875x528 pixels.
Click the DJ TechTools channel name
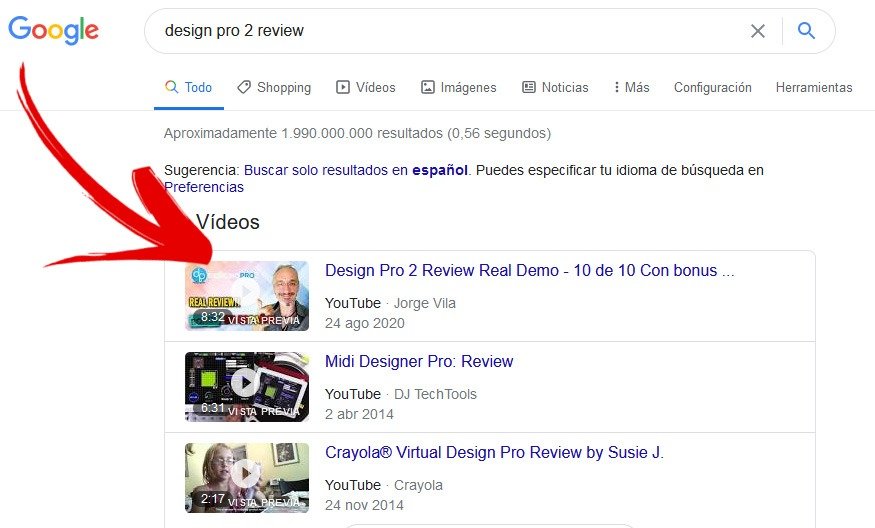click(x=435, y=394)
